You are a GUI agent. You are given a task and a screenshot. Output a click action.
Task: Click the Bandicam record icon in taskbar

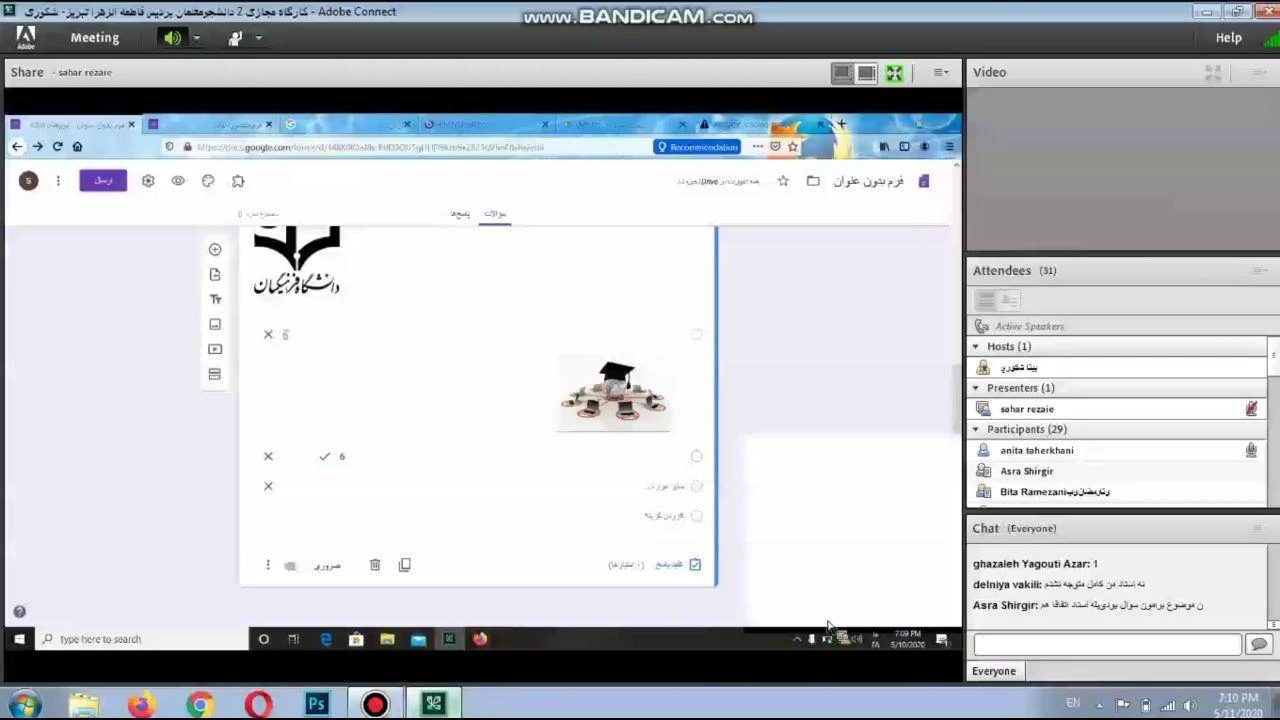coord(375,704)
